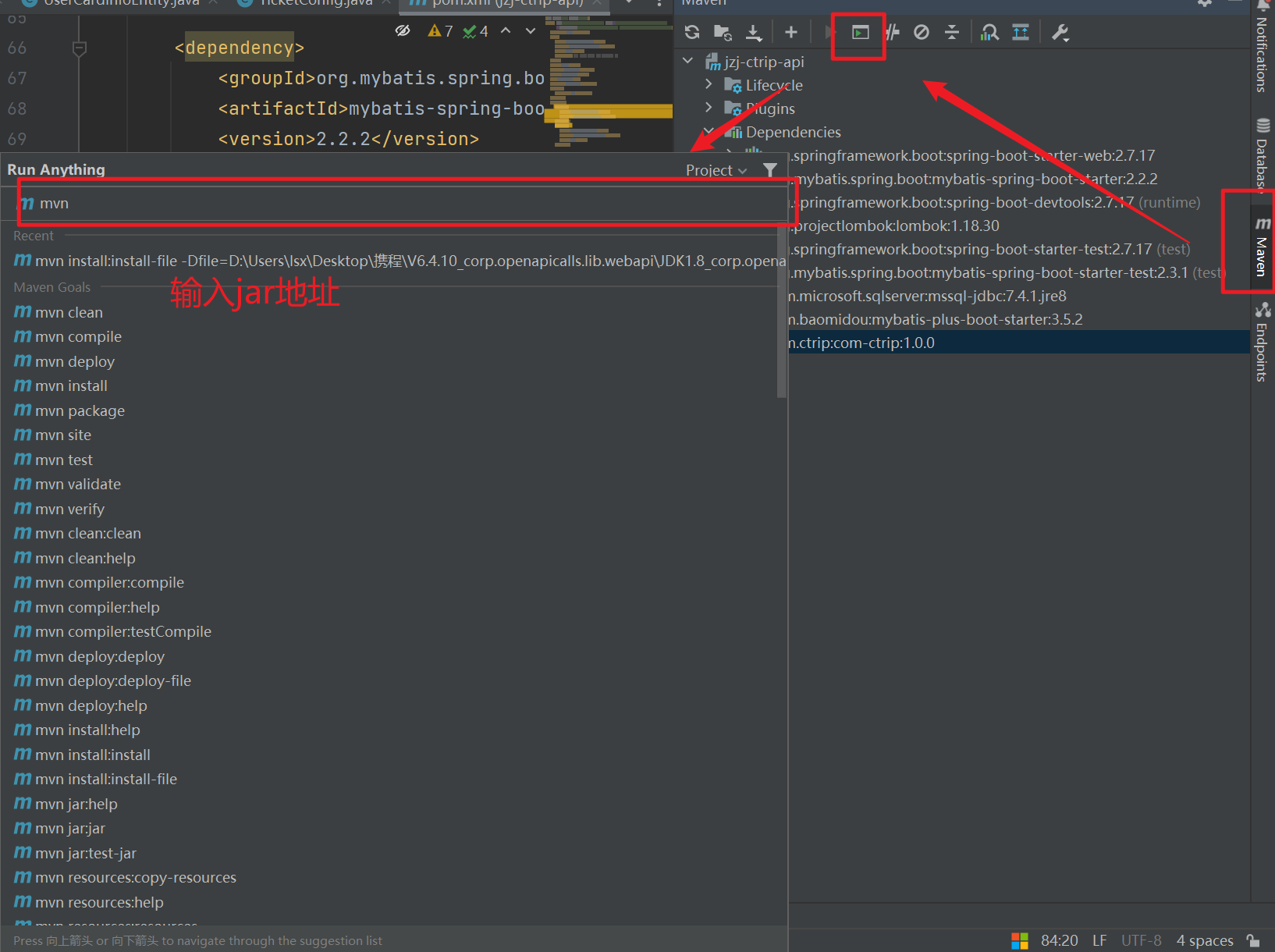
Task: Select mybatis-plus-boot-starter:3.5.2 dependency
Action: [x=936, y=319]
